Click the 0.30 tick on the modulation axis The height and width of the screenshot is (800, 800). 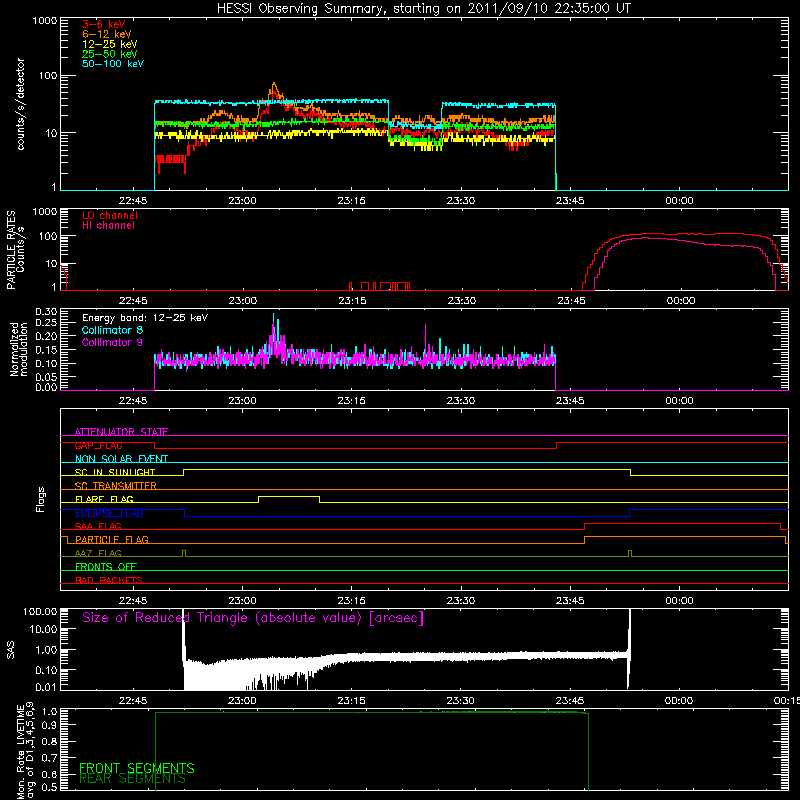(x=46, y=311)
